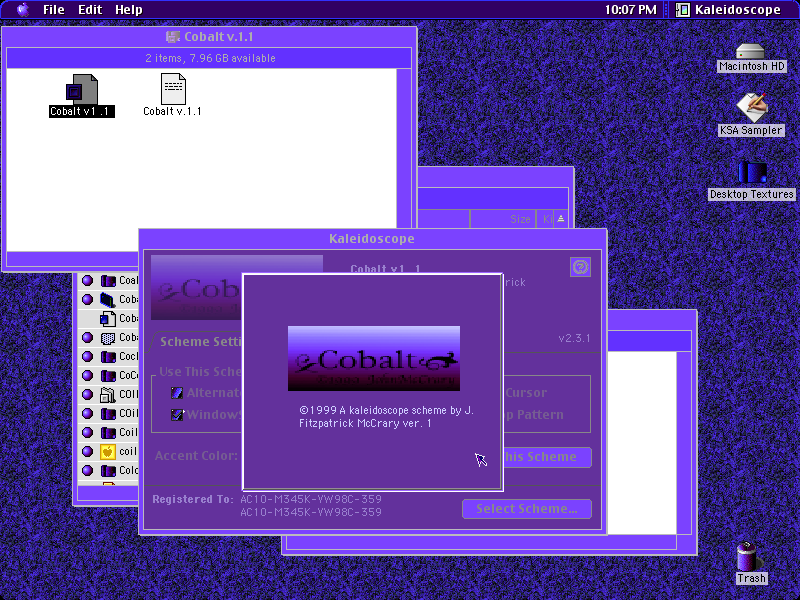
Task: Select the Colo row folder icon
Action: pos(108,470)
